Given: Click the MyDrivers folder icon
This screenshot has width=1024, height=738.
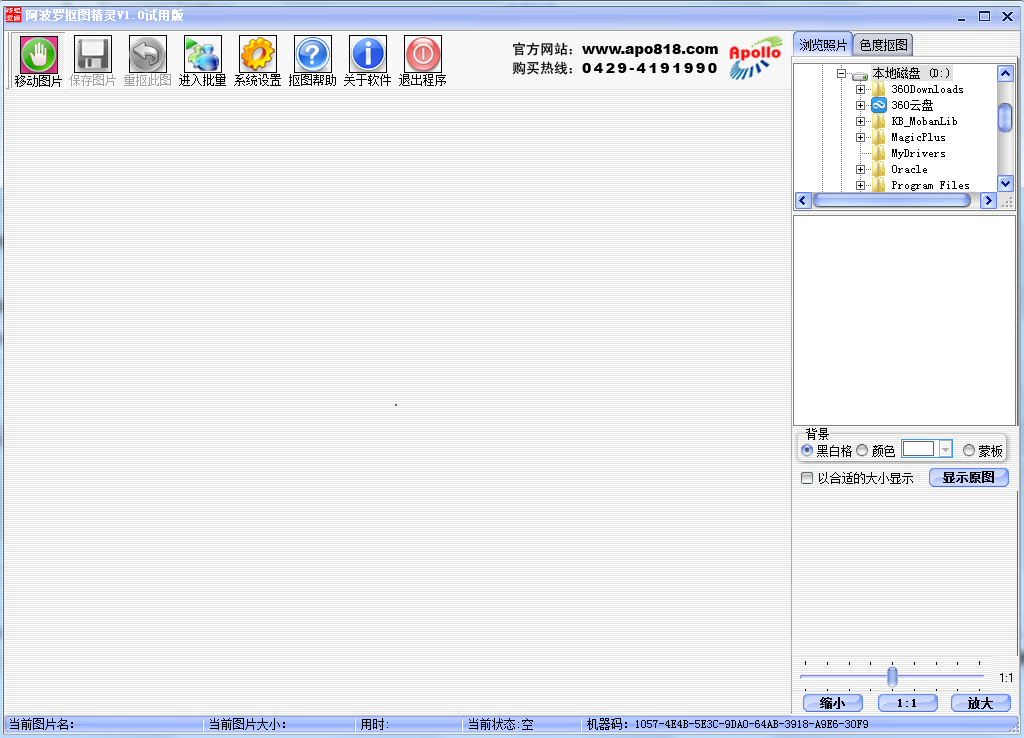Looking at the screenshot, I should tap(879, 153).
